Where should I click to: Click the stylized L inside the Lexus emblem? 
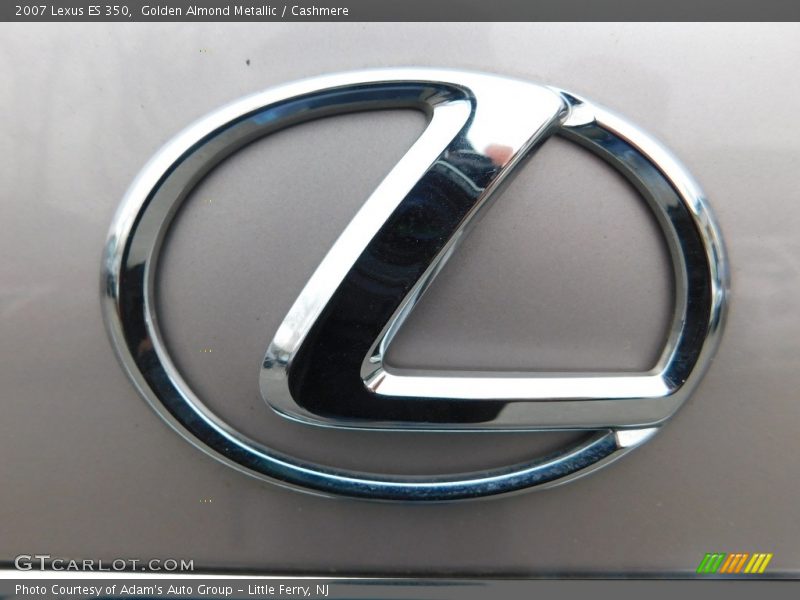click(400, 250)
